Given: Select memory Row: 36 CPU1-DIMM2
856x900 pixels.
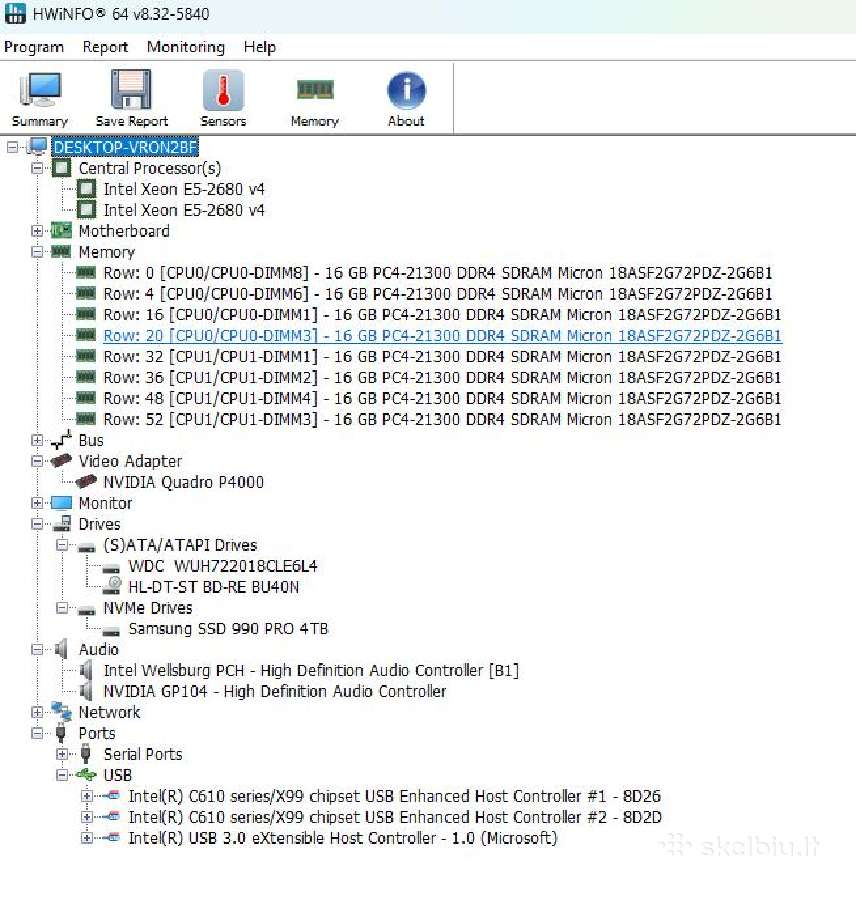Looking at the screenshot, I should pyautogui.click(x=442, y=378).
